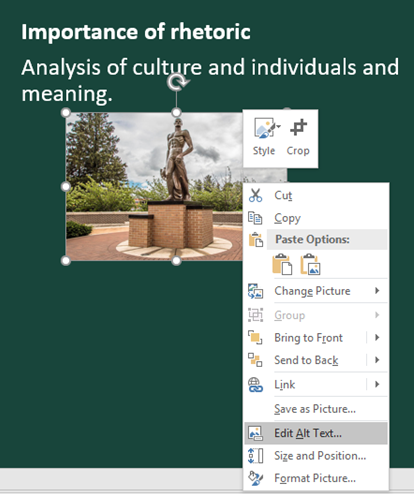Open the Style dropdown arrow
This screenshot has width=414, height=494.
279,126
